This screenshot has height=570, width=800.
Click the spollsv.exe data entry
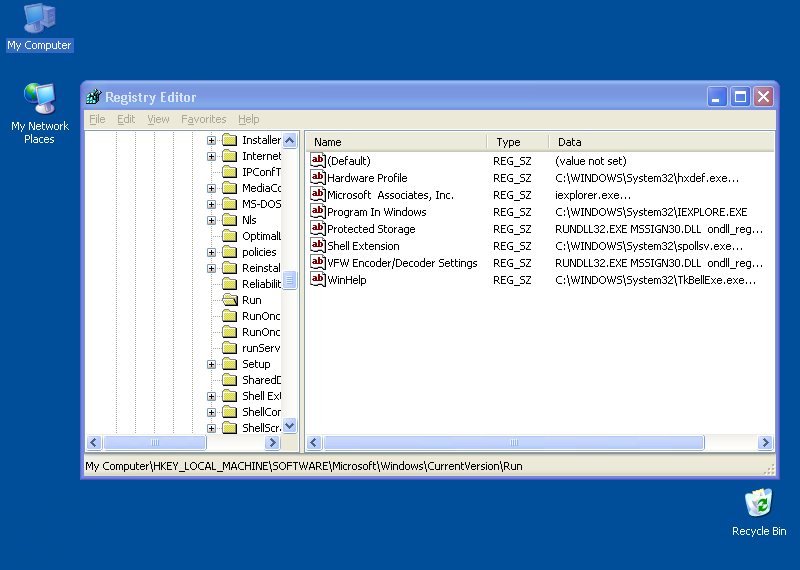(649, 246)
